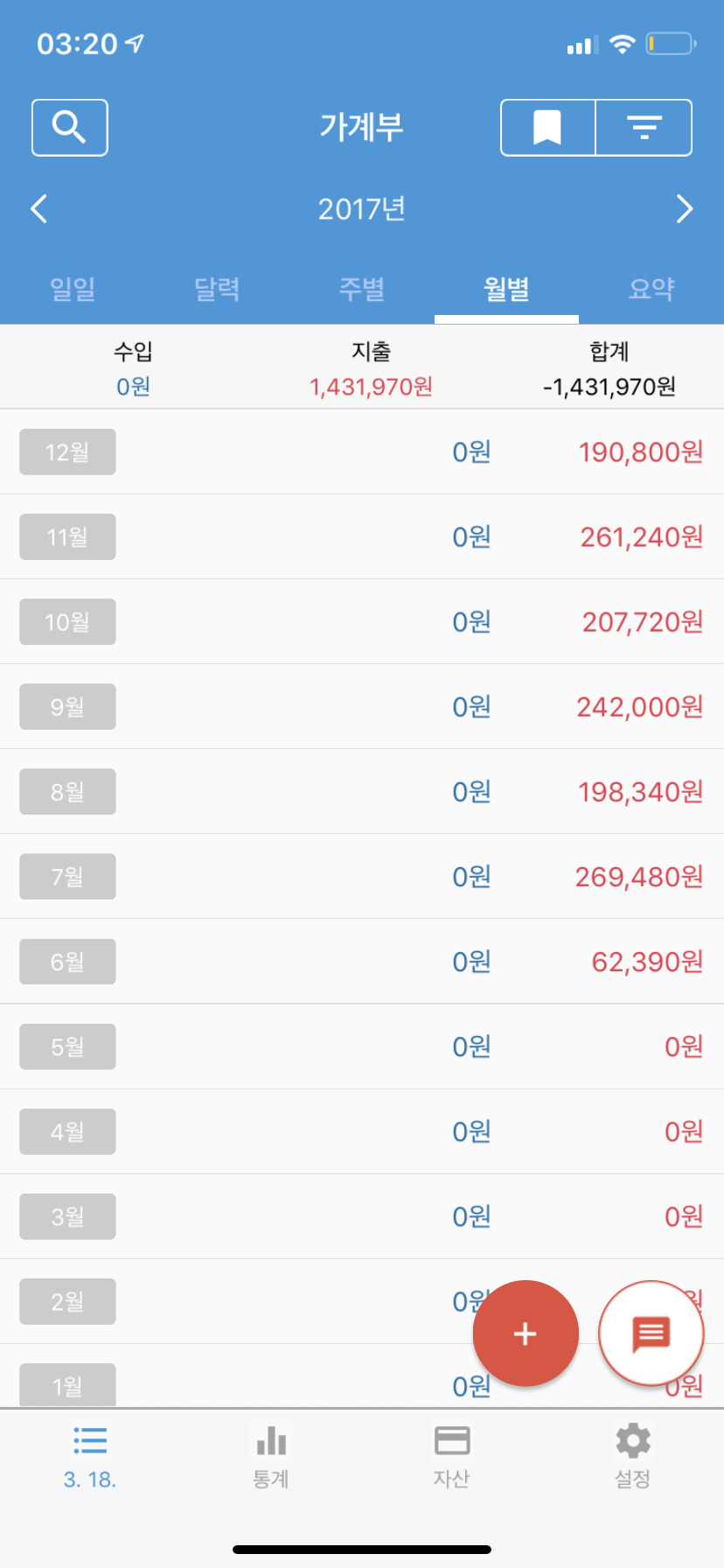
Task: Tap the 2017년 year label
Action: tap(361, 209)
